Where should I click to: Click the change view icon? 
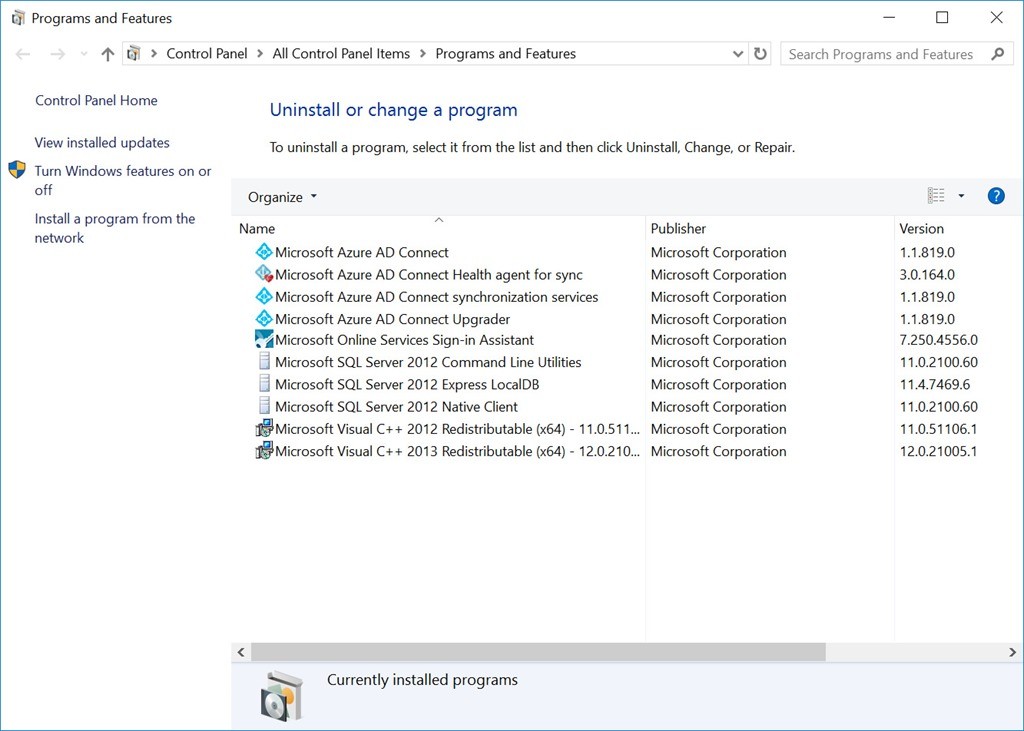(x=936, y=195)
